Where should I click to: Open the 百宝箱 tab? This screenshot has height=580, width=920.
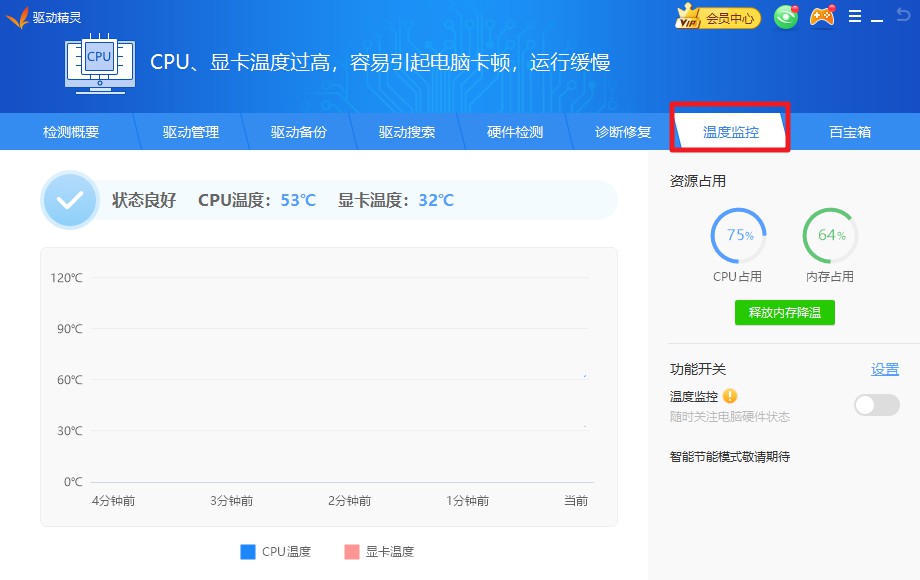click(x=850, y=132)
